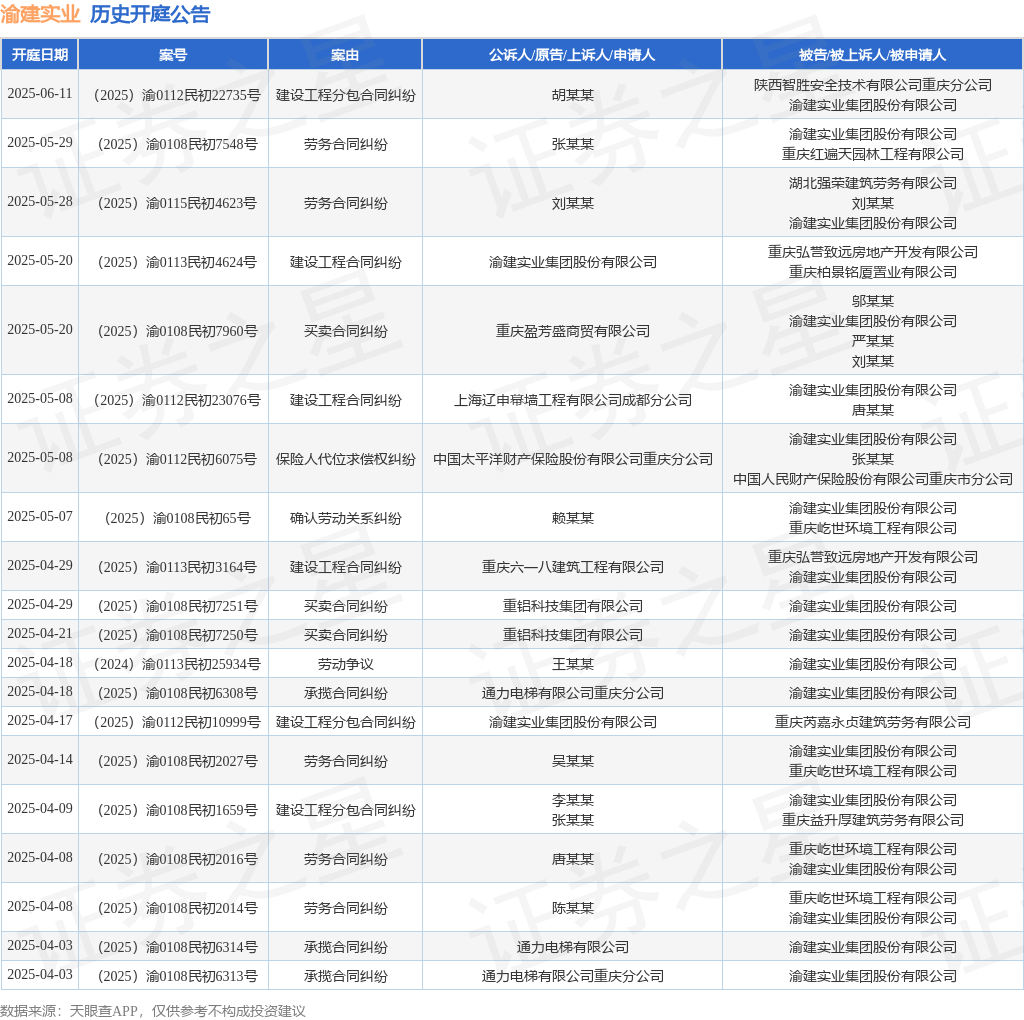Click the date 2025-05-28
This screenshot has height=1020, width=1024.
point(40,201)
